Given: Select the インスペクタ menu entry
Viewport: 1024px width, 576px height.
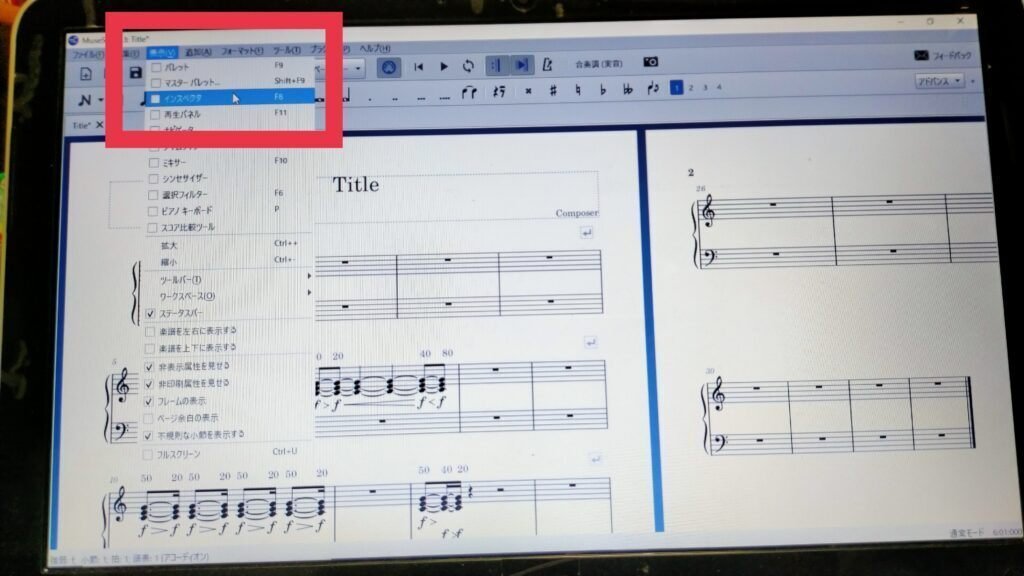Looking at the screenshot, I should click(229, 98).
